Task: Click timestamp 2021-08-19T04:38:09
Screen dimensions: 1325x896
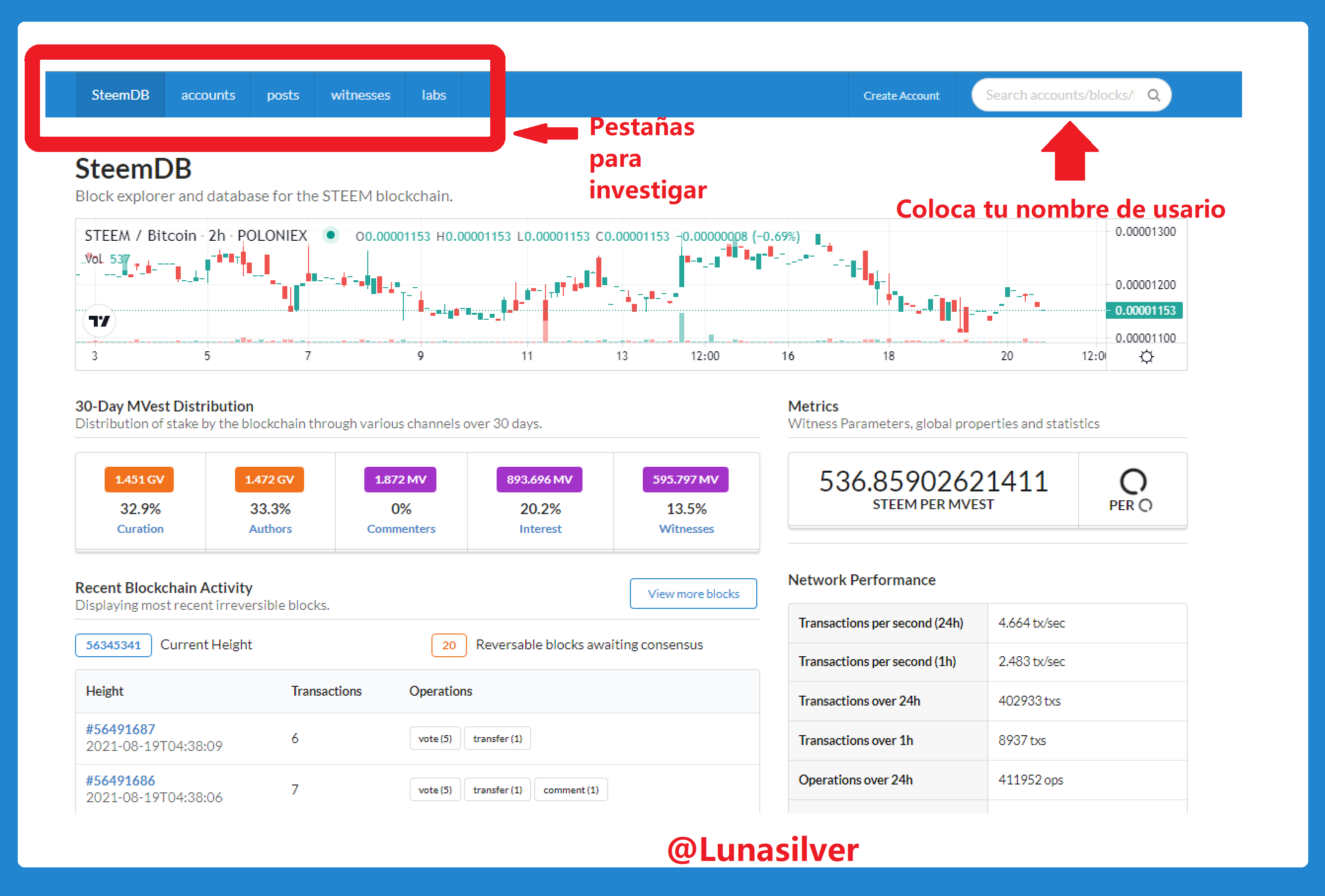Action: tap(154, 746)
